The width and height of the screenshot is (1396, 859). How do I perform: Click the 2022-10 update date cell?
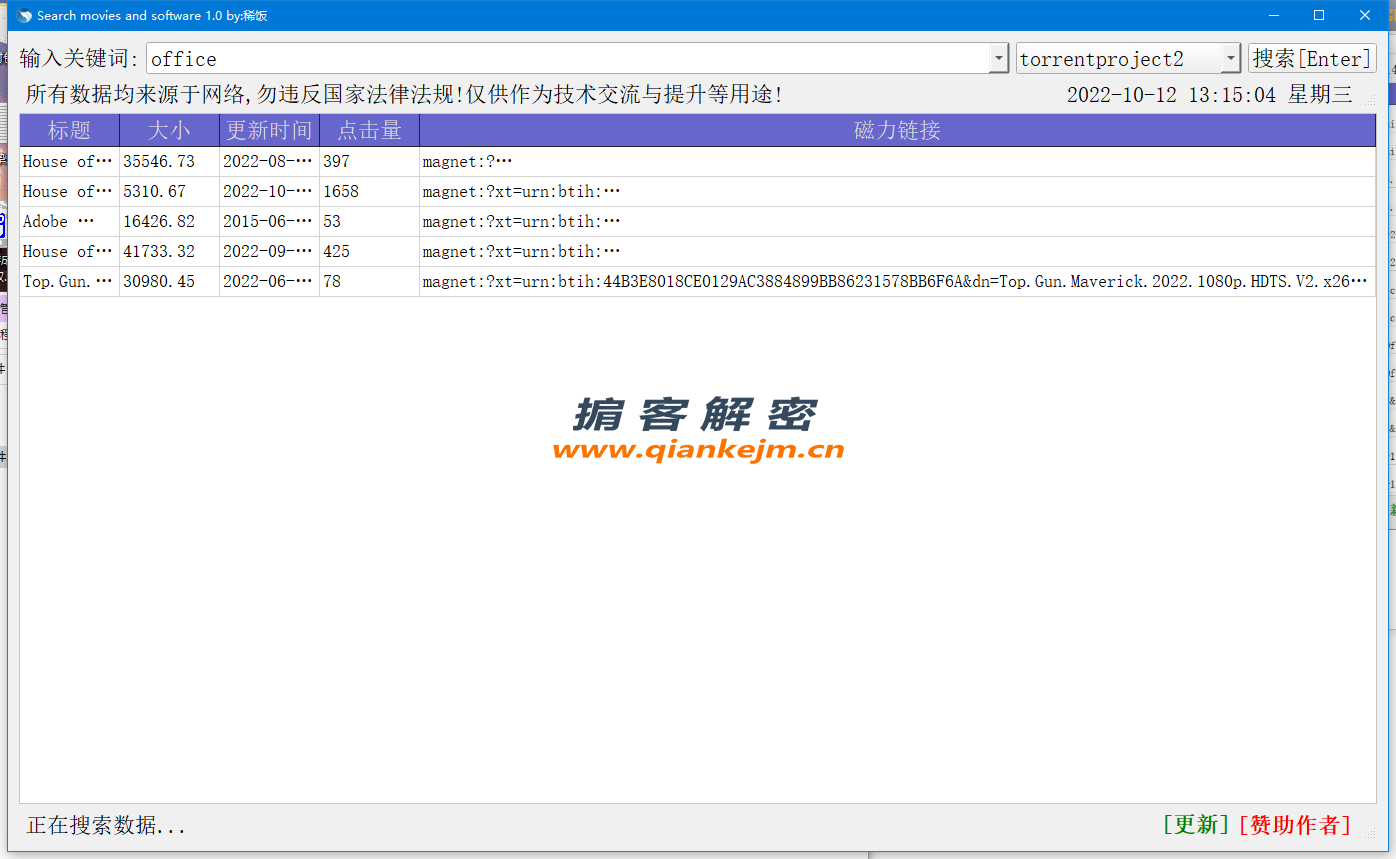coord(270,192)
